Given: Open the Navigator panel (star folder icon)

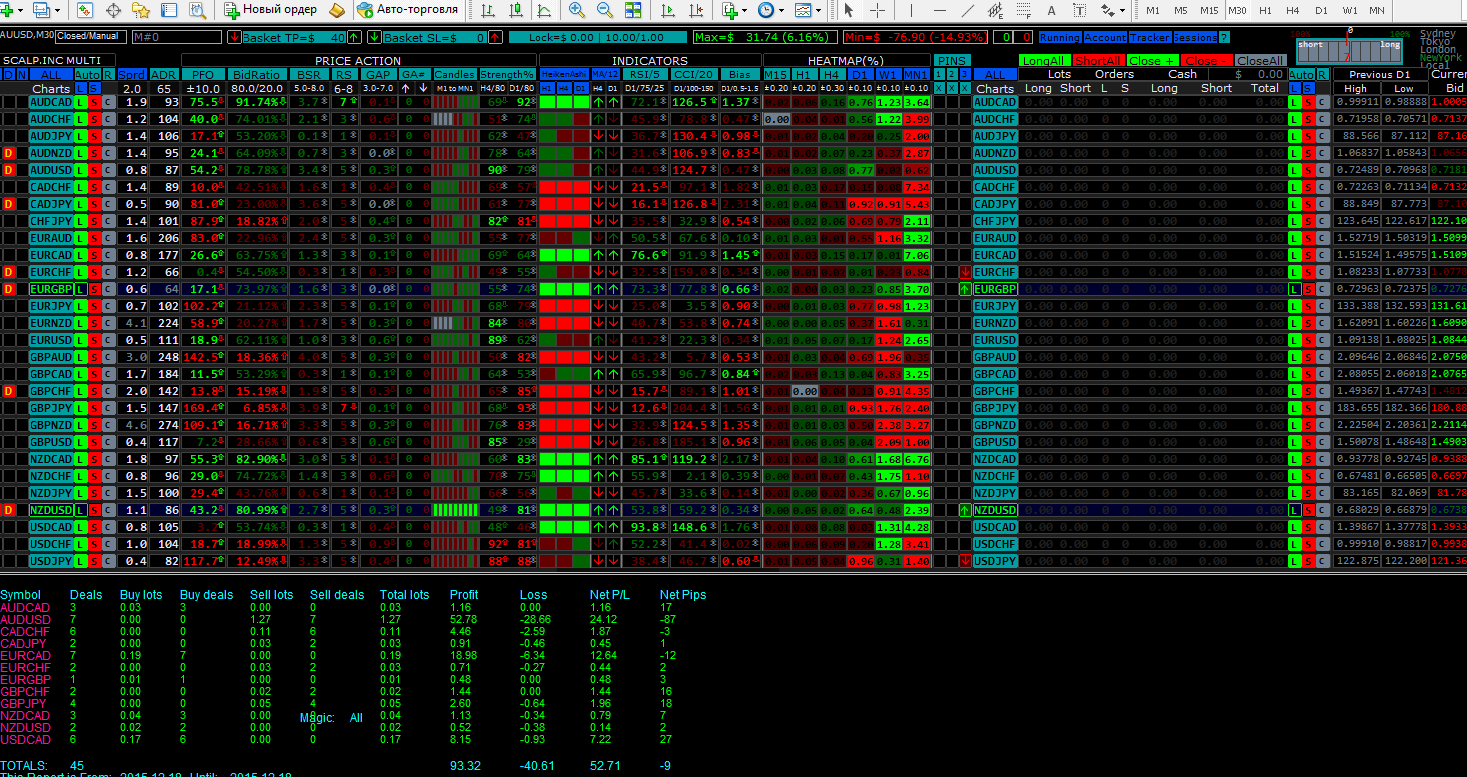Looking at the screenshot, I should point(141,10).
